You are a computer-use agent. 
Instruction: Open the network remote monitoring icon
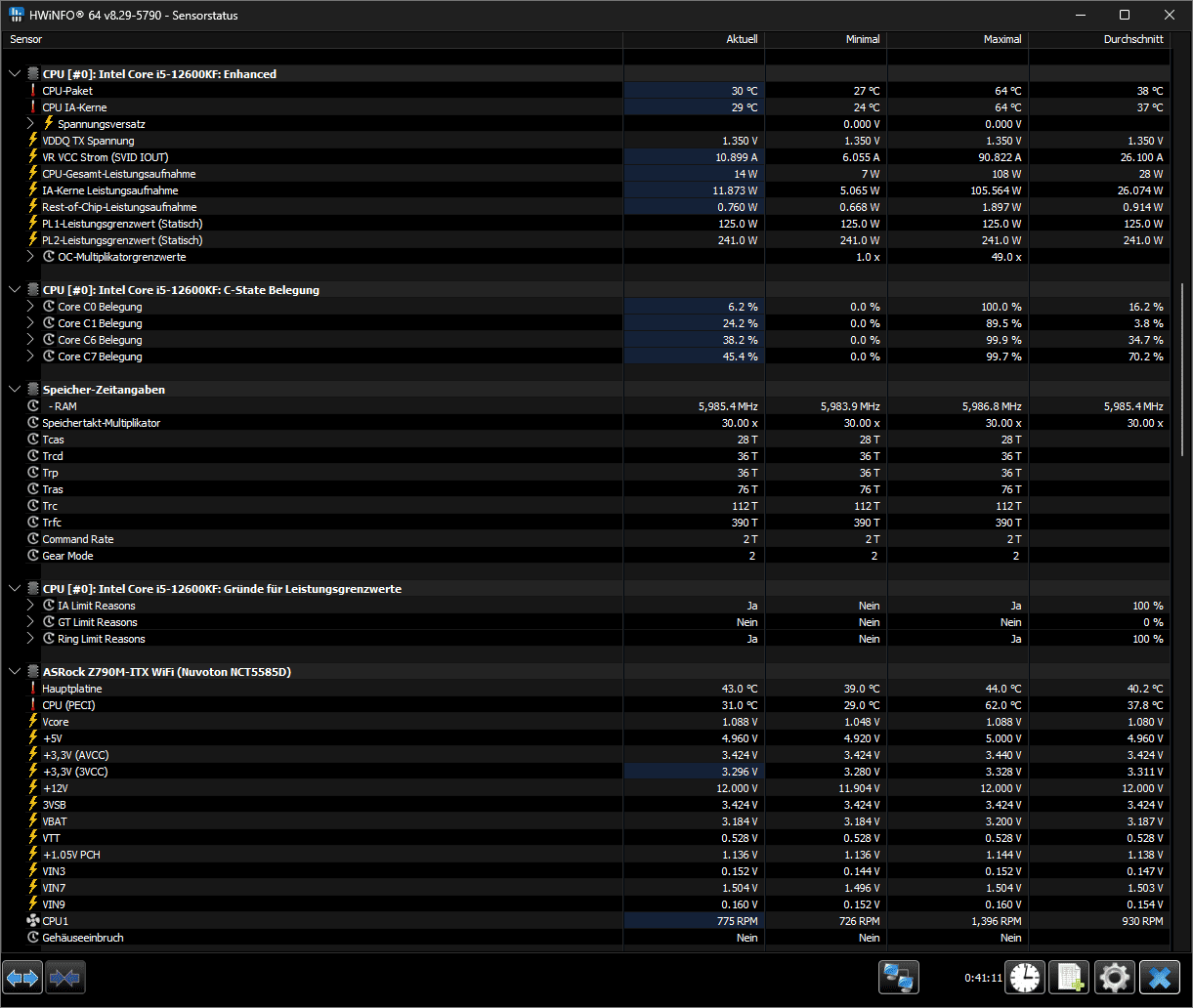click(x=898, y=977)
